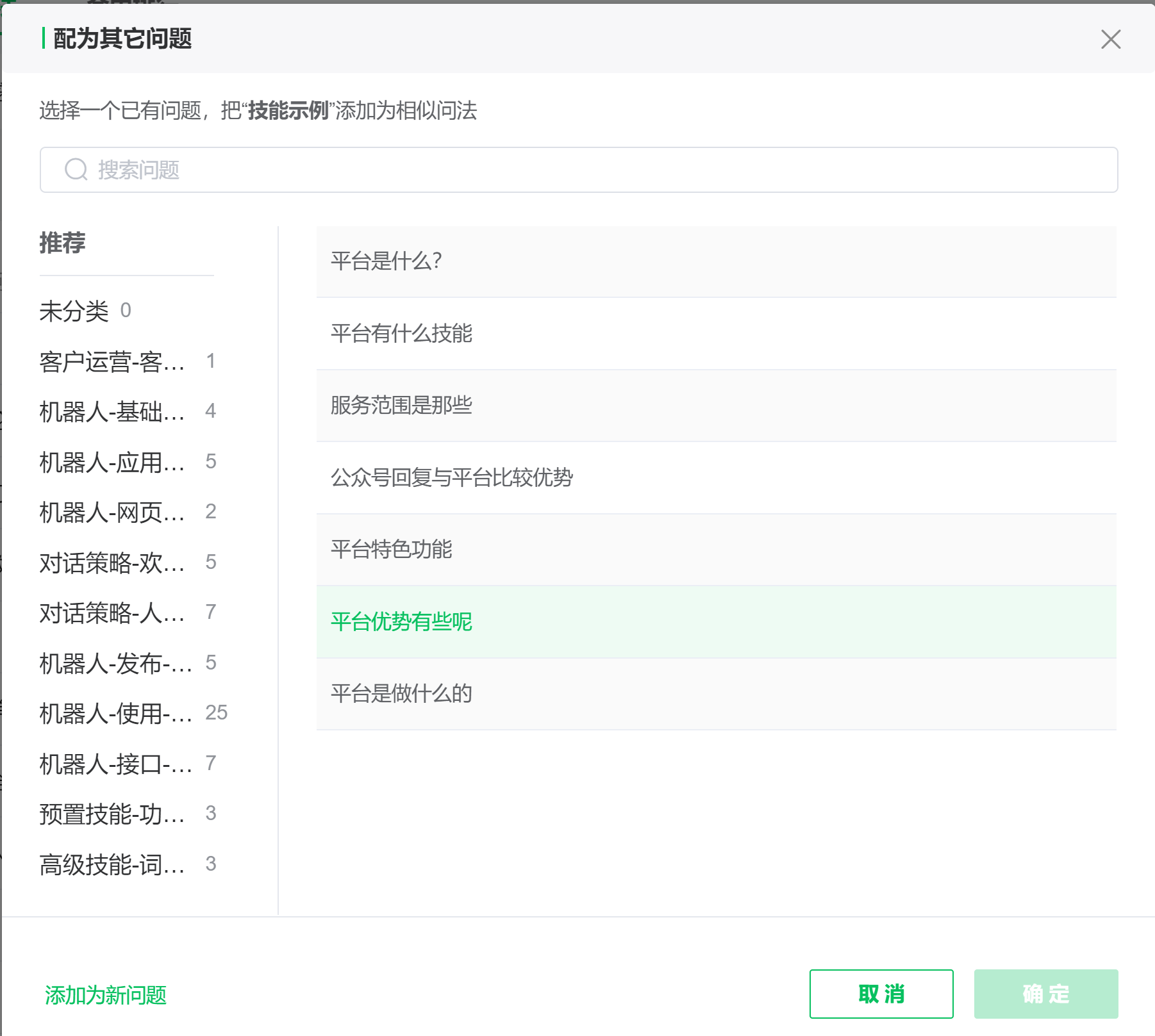Open the 未分类 category
The width and height of the screenshot is (1155, 1036).
click(x=74, y=311)
